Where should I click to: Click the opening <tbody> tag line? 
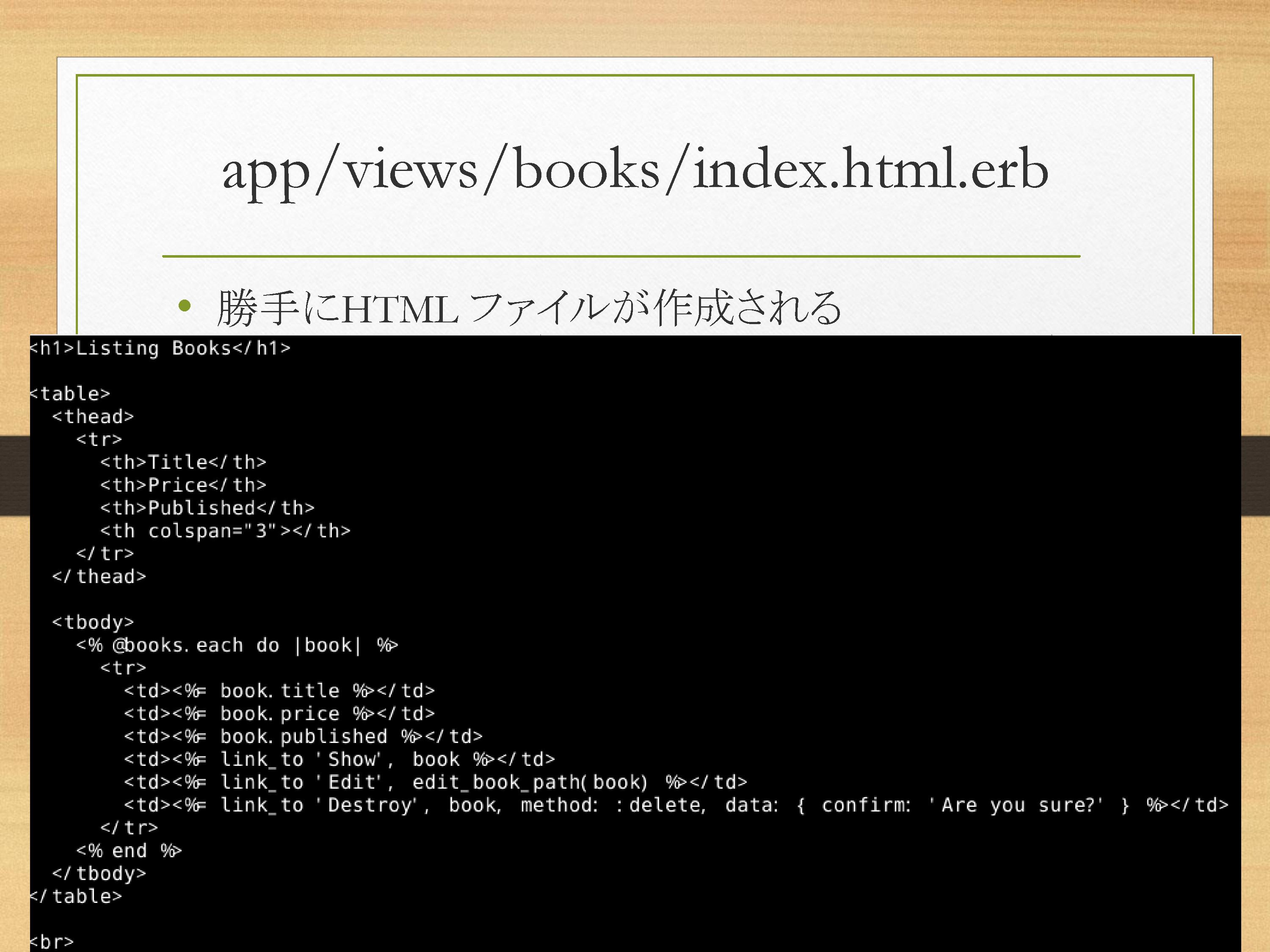93,622
